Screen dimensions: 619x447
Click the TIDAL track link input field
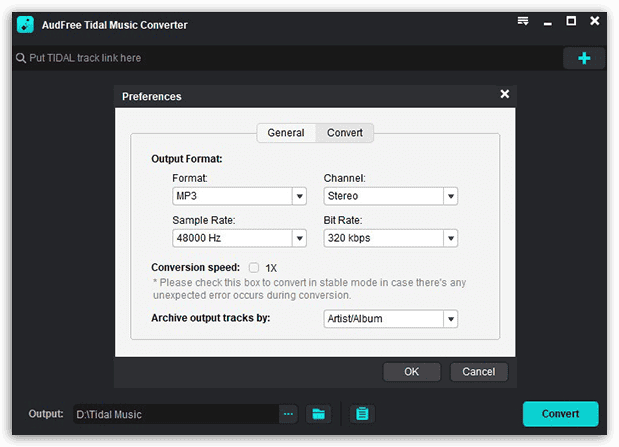click(x=288, y=58)
